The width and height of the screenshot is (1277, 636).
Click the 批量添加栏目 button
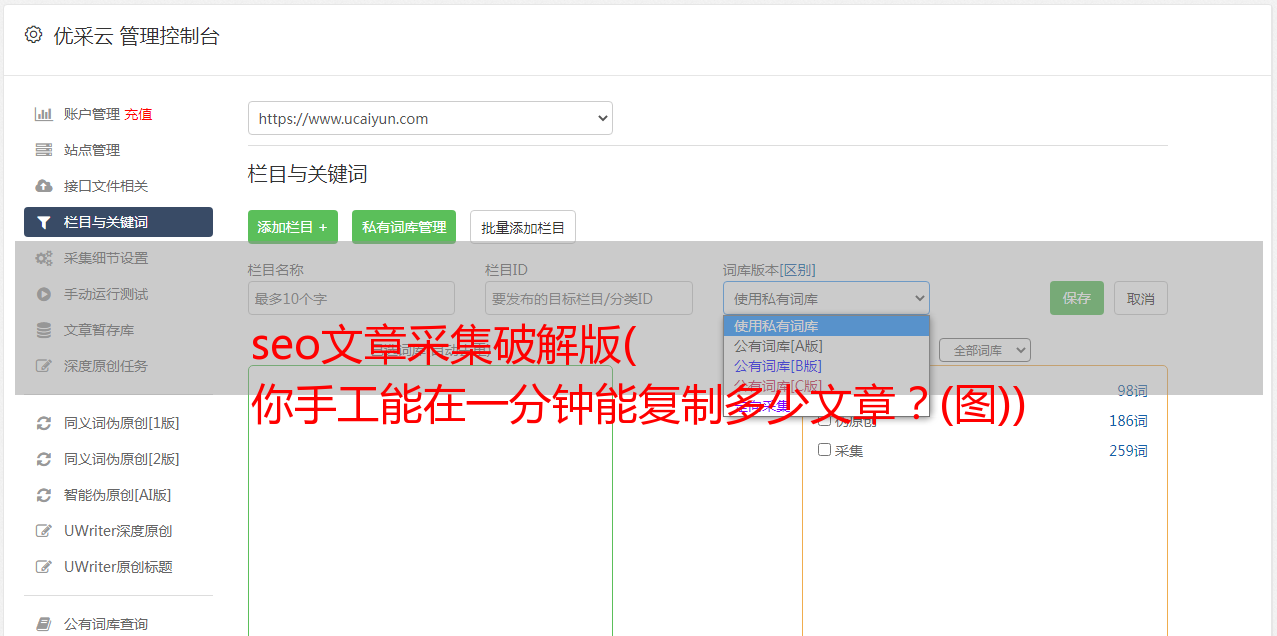pos(523,227)
